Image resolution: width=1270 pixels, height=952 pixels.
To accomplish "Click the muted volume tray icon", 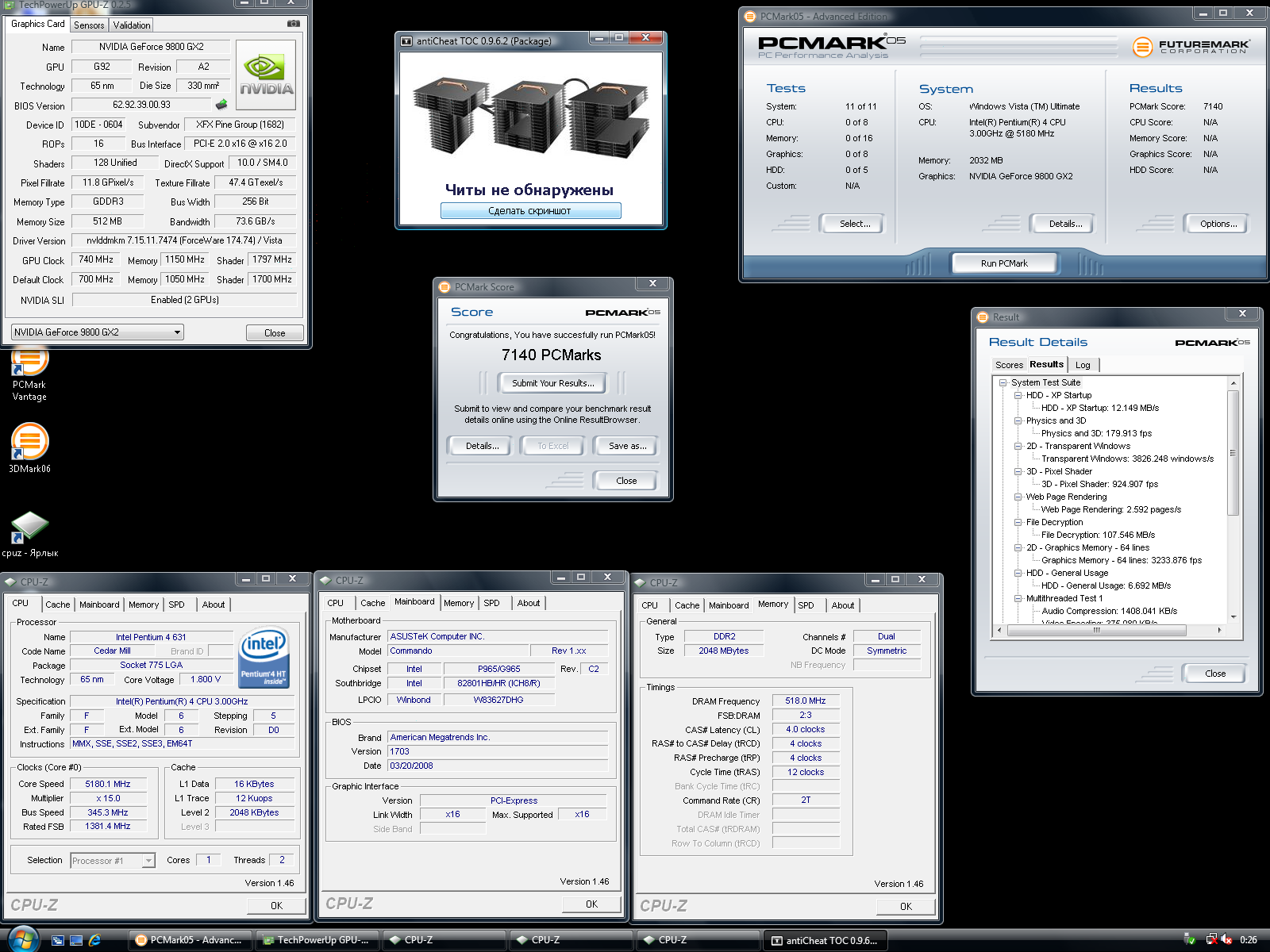I will tap(1227, 939).
